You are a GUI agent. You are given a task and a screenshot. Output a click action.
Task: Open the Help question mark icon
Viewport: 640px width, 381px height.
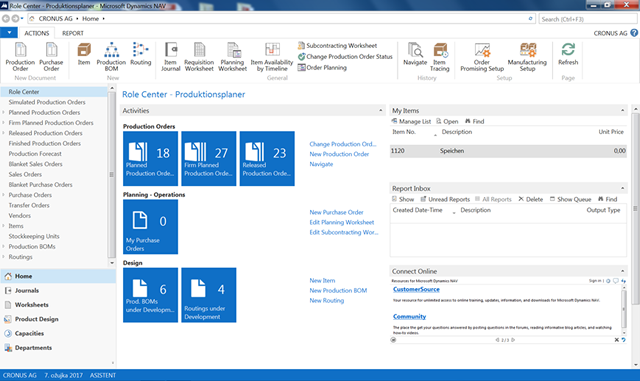[x=634, y=33]
